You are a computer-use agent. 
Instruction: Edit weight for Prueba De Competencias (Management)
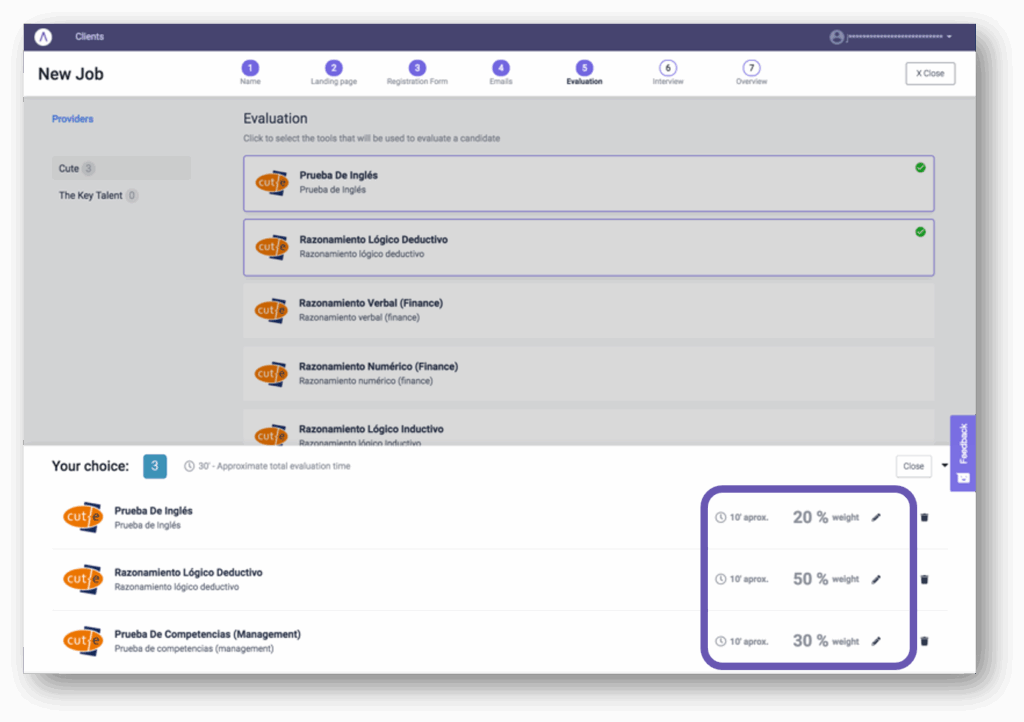[876, 641]
